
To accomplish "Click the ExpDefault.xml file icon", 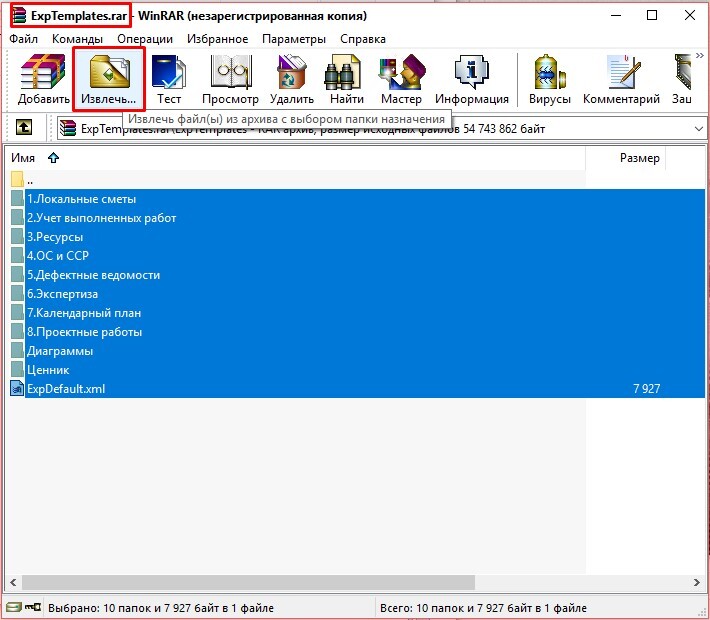I will coord(17,389).
